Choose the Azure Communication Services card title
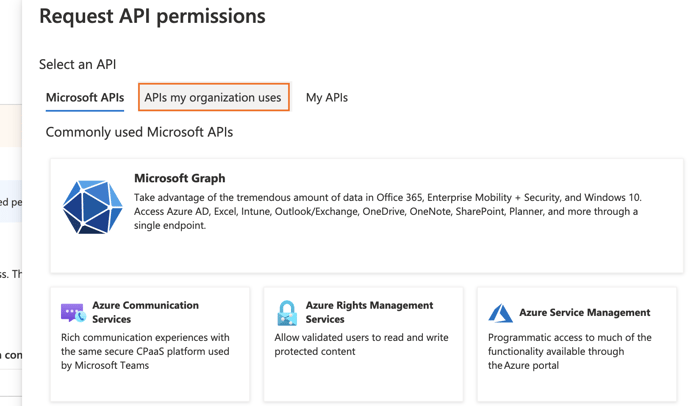Viewport: 688px width, 406px height. tap(145, 312)
